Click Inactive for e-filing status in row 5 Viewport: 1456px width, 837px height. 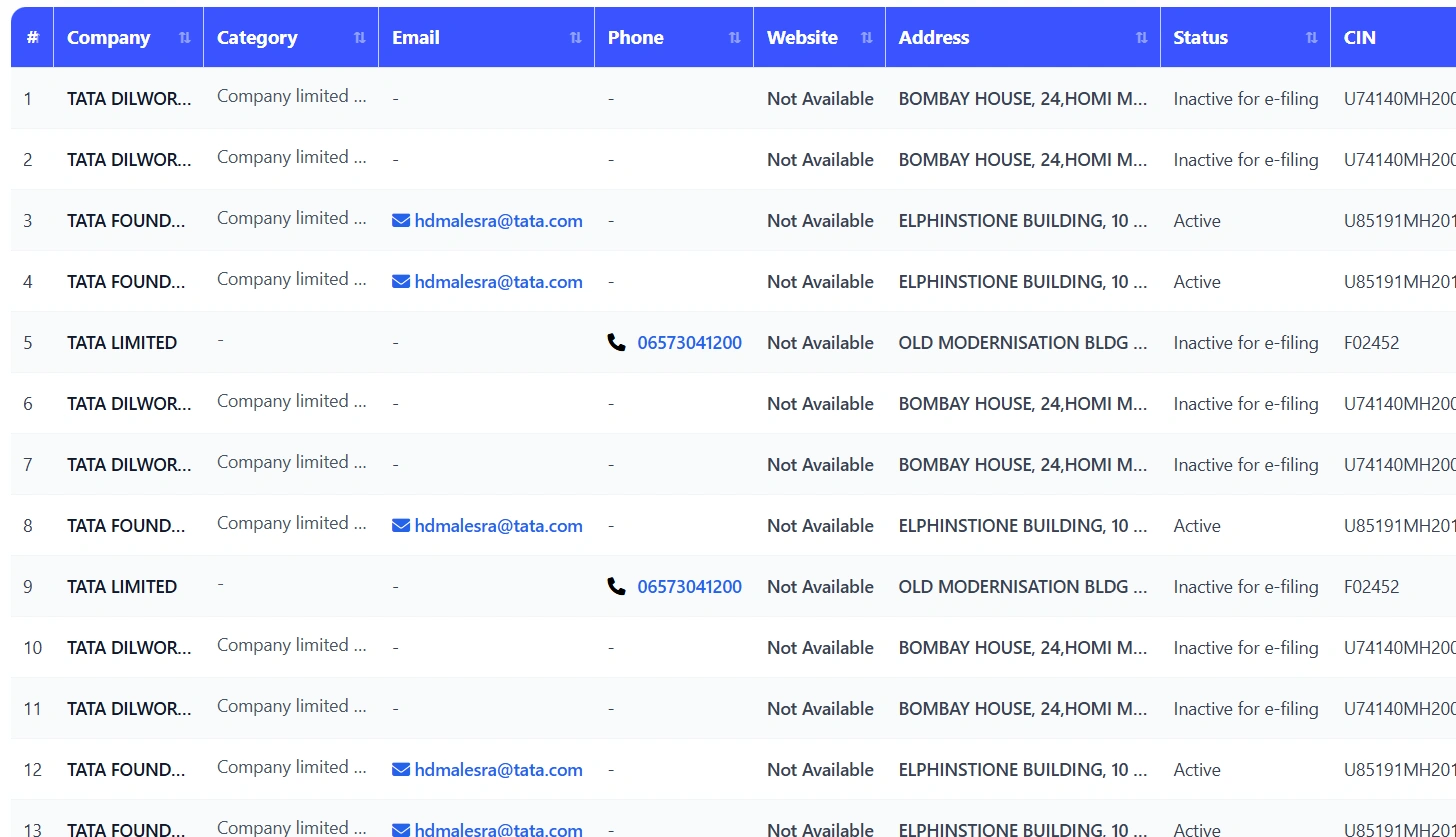[1246, 343]
